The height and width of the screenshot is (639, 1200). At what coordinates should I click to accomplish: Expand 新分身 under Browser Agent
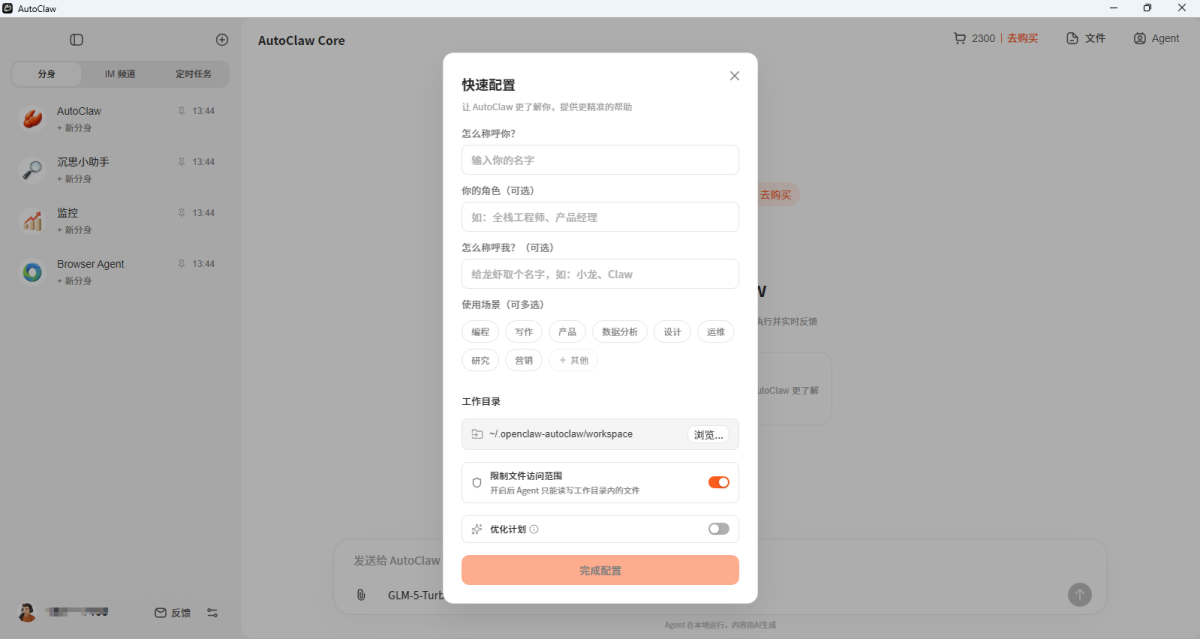(x=74, y=281)
